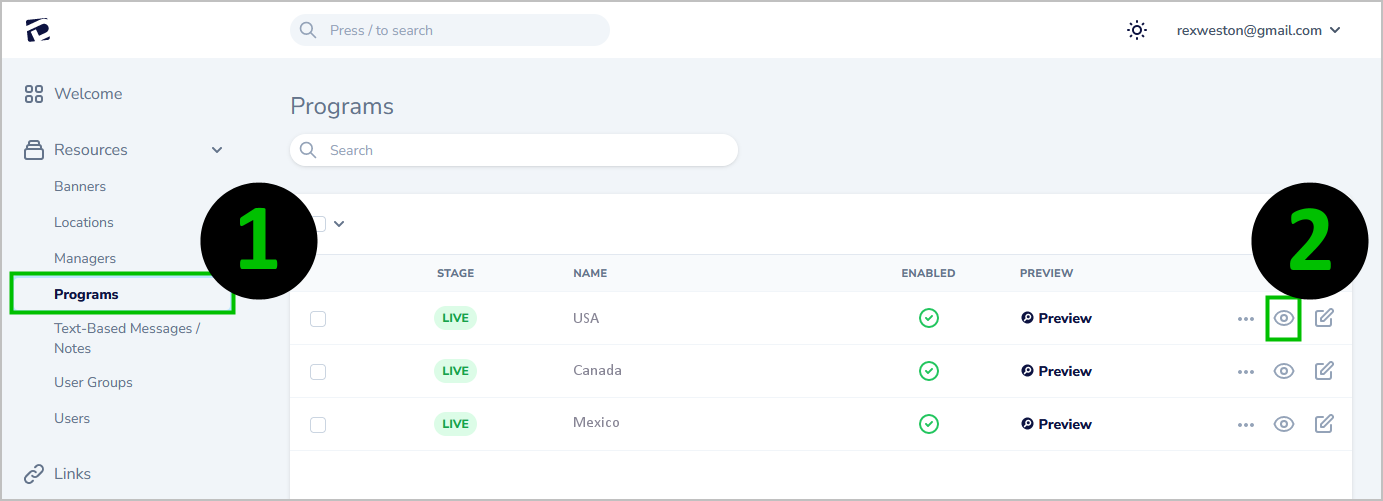Click the app logo in top-left corner
The width and height of the screenshot is (1383, 501).
[38, 30]
